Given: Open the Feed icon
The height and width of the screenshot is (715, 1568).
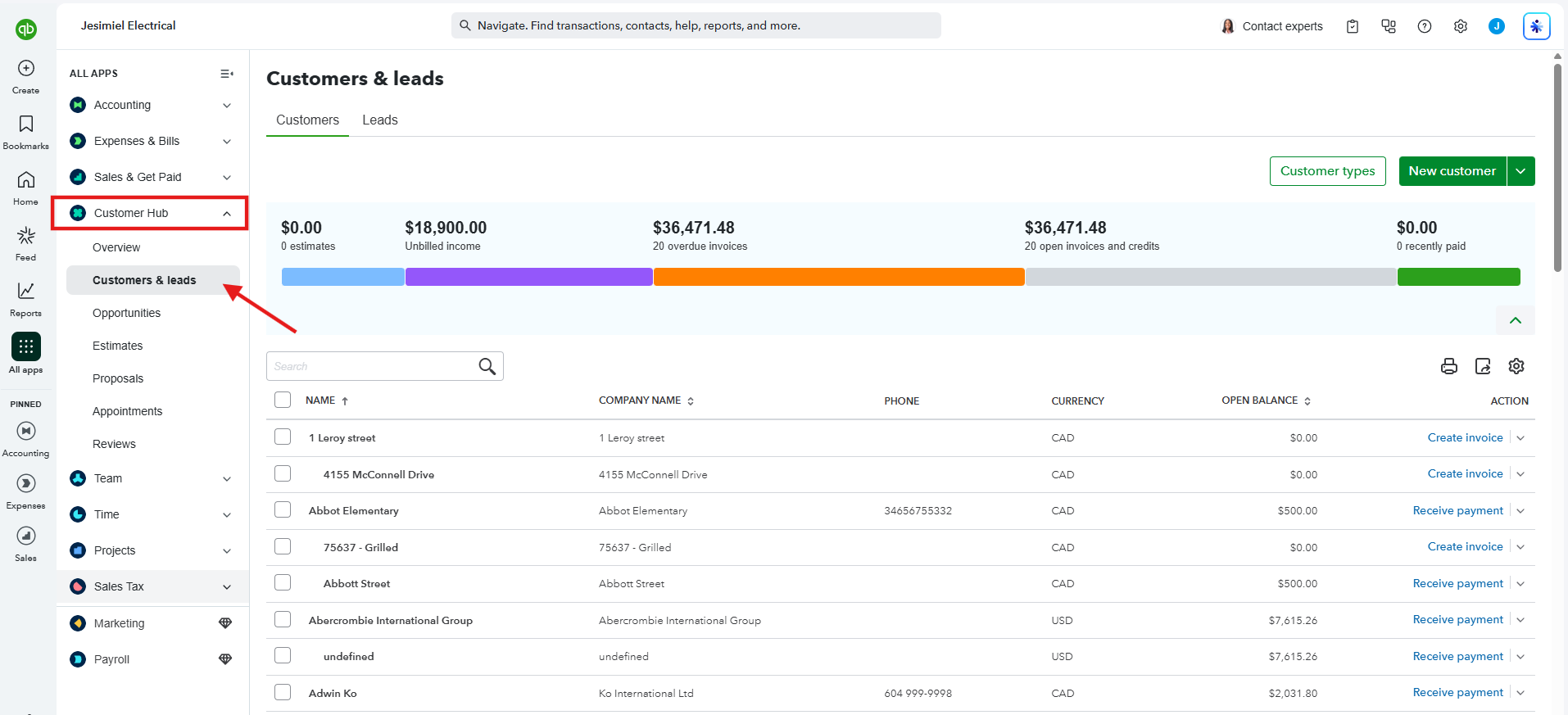Looking at the screenshot, I should pos(26,236).
